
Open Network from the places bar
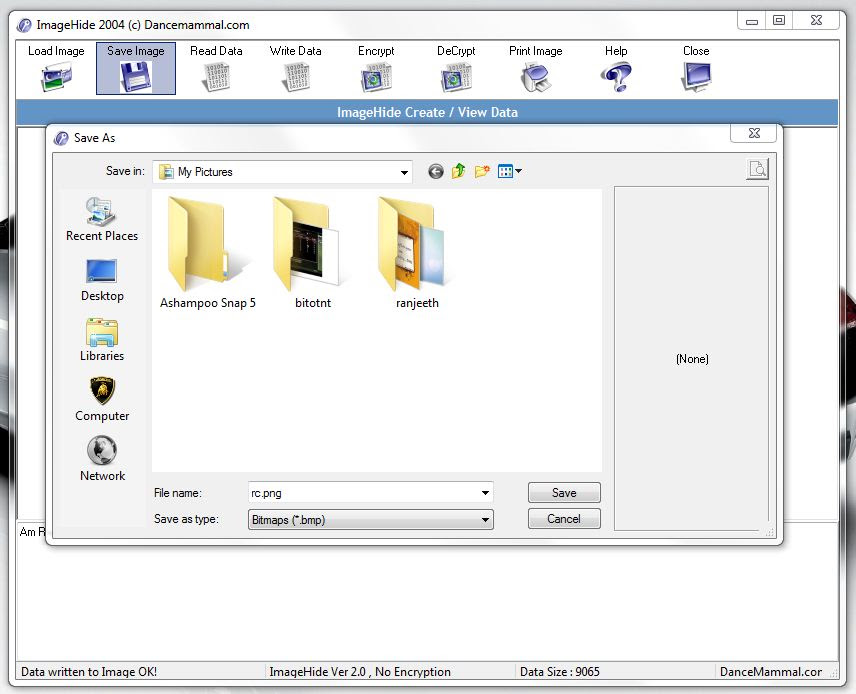(x=102, y=459)
